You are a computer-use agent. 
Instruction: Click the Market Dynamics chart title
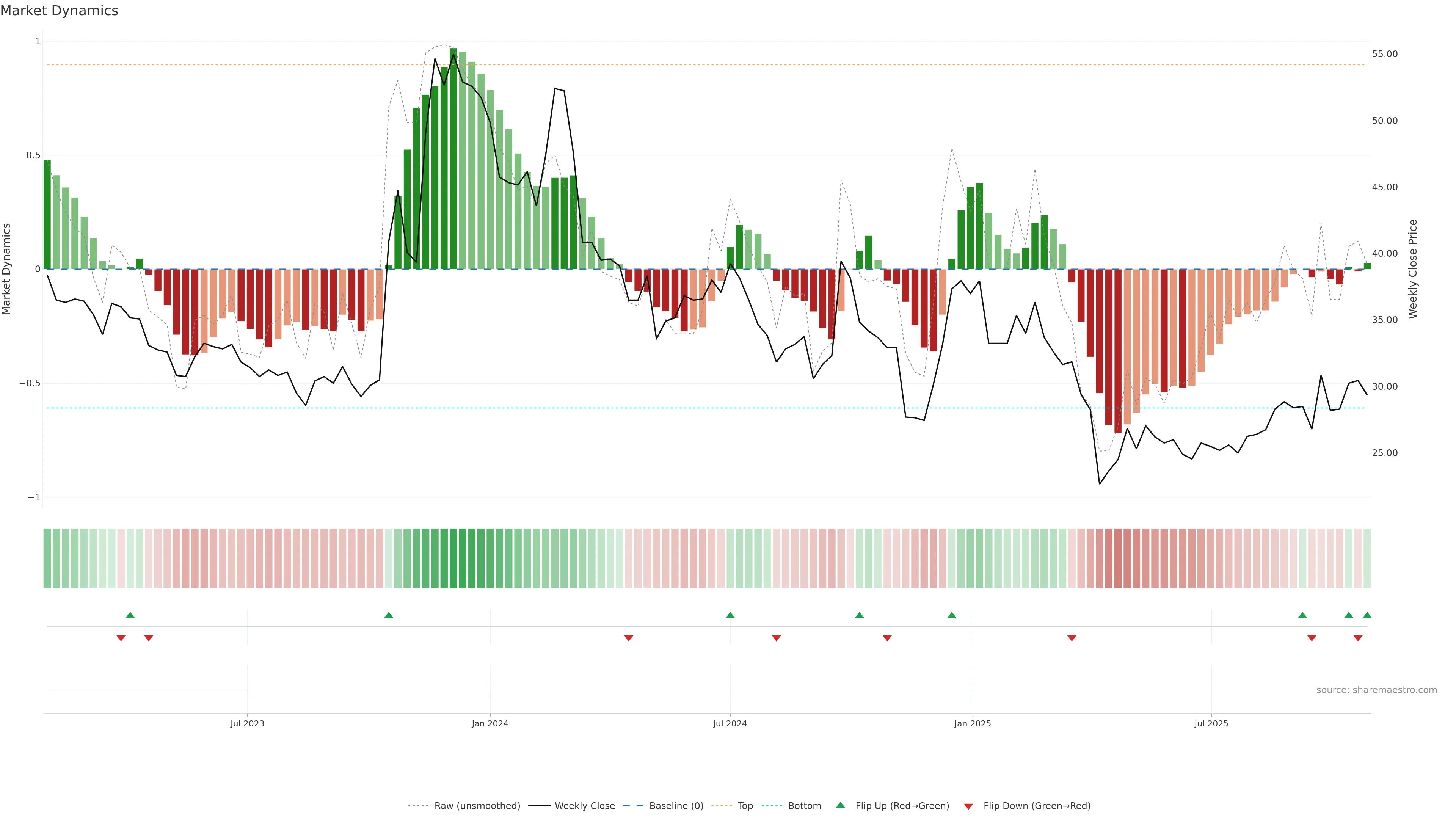[60, 11]
